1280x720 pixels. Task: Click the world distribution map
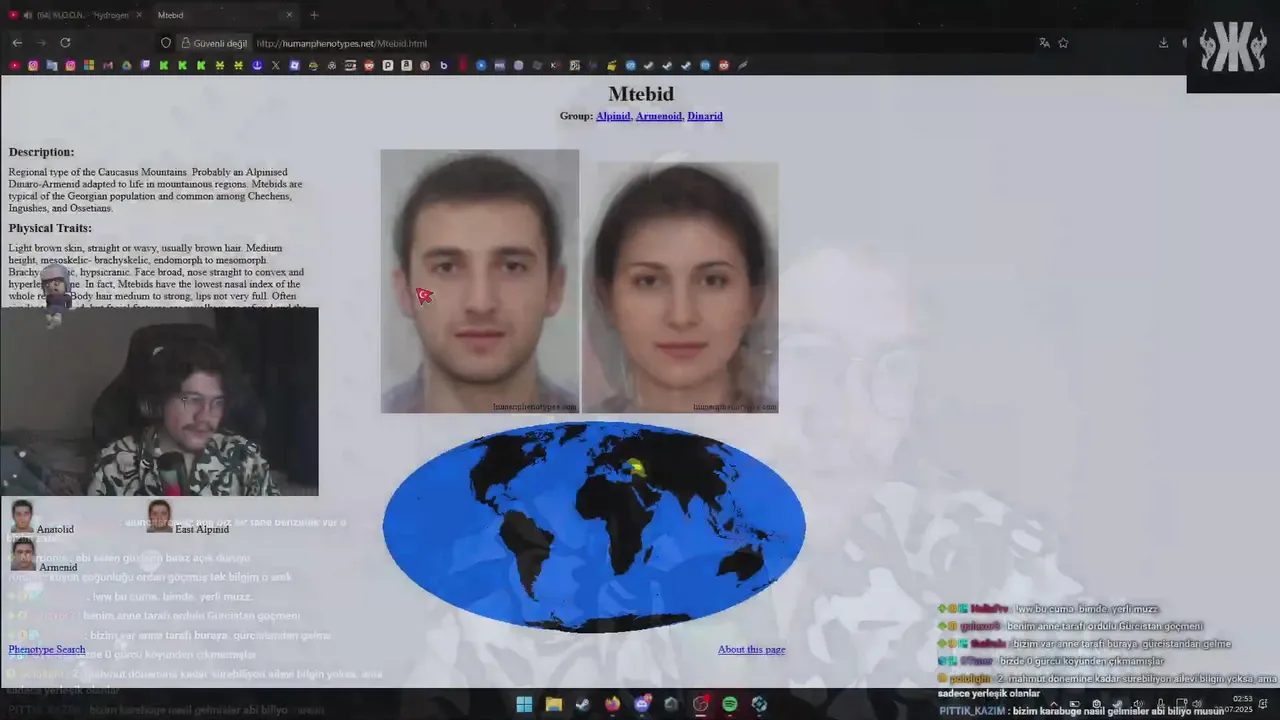pyautogui.click(x=594, y=527)
